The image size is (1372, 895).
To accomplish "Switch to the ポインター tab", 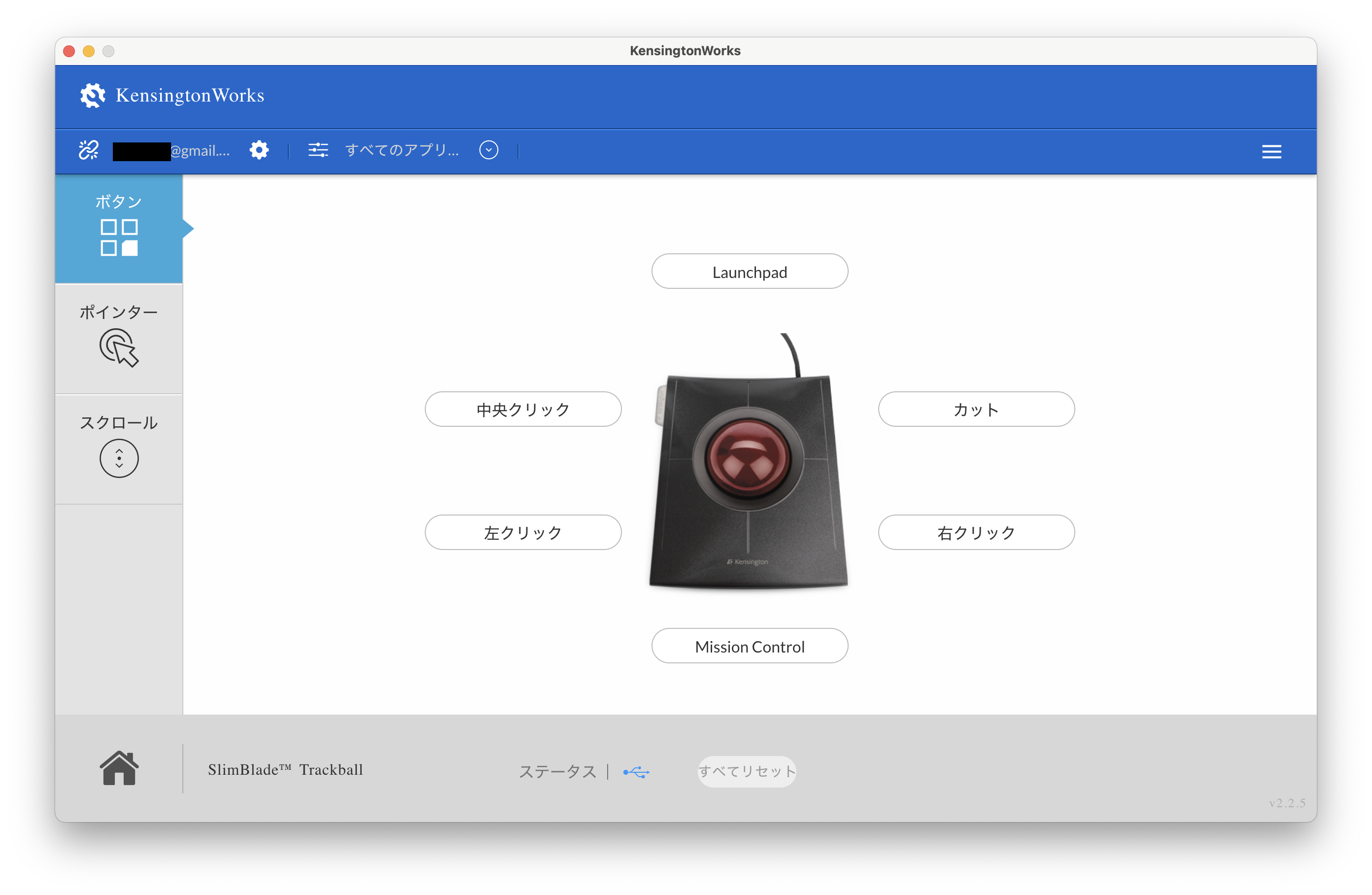I will click(119, 339).
